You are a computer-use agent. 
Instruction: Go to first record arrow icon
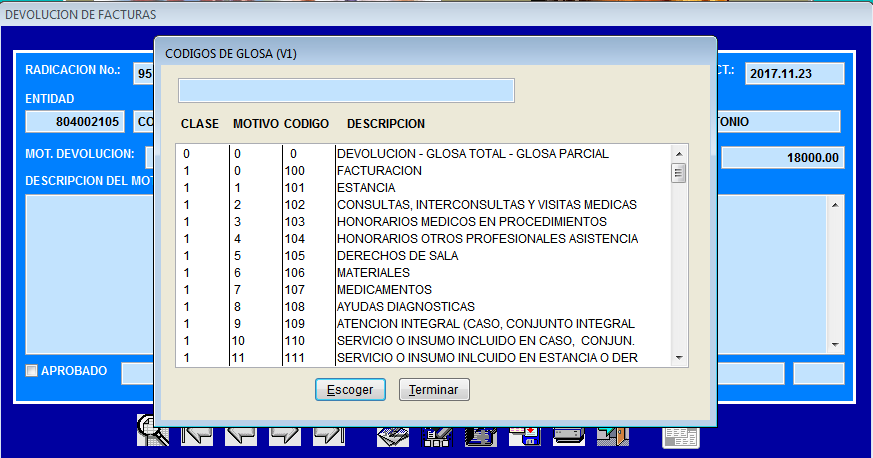click(x=197, y=436)
